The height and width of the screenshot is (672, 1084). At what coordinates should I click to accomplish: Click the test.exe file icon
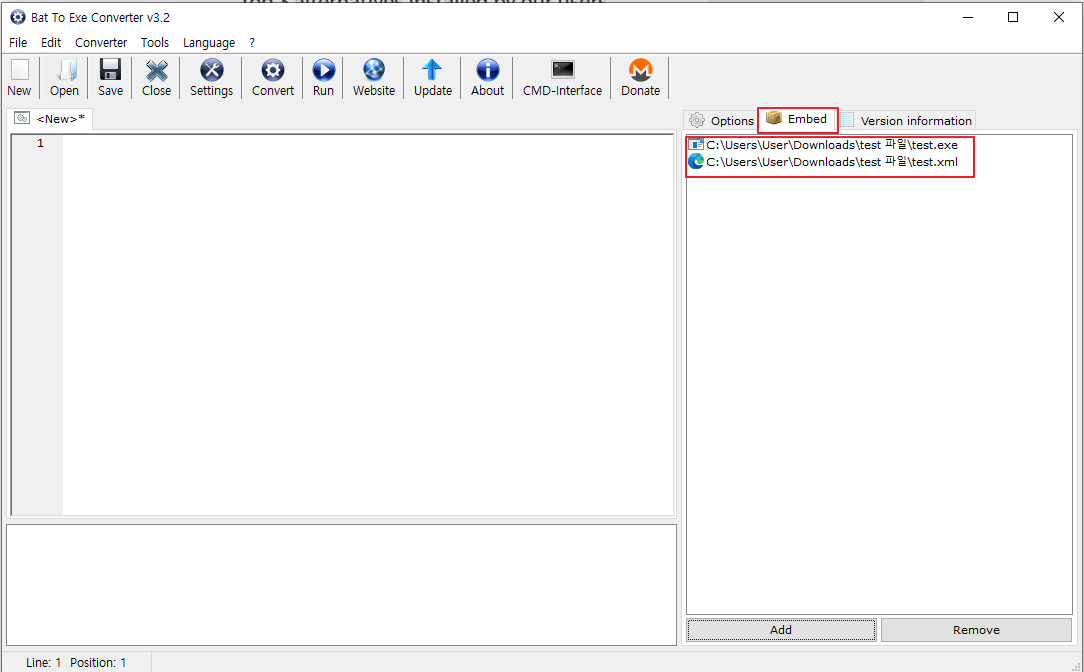[695, 145]
